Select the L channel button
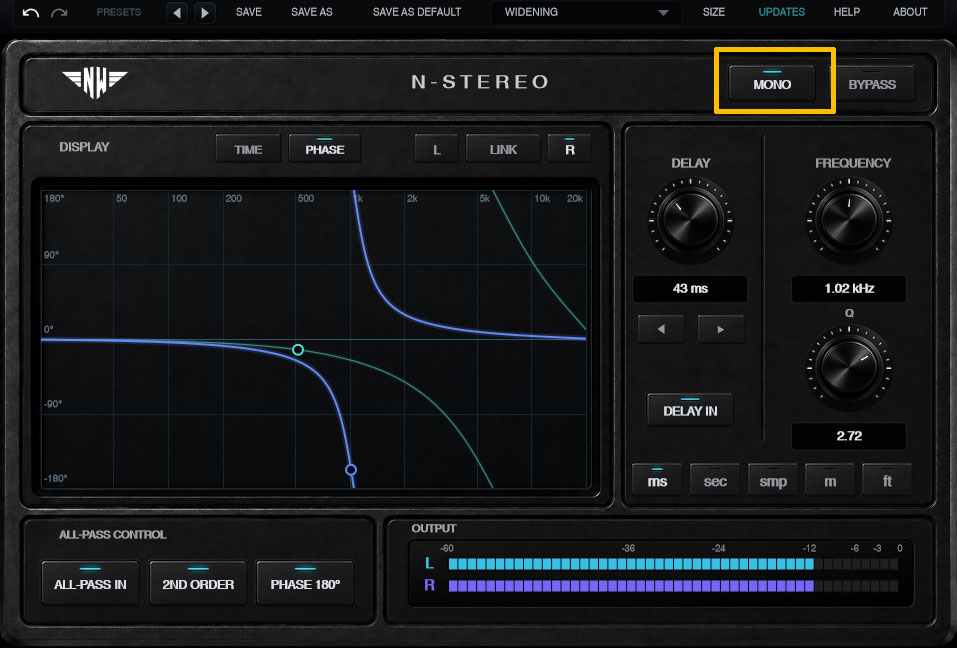 [x=436, y=149]
